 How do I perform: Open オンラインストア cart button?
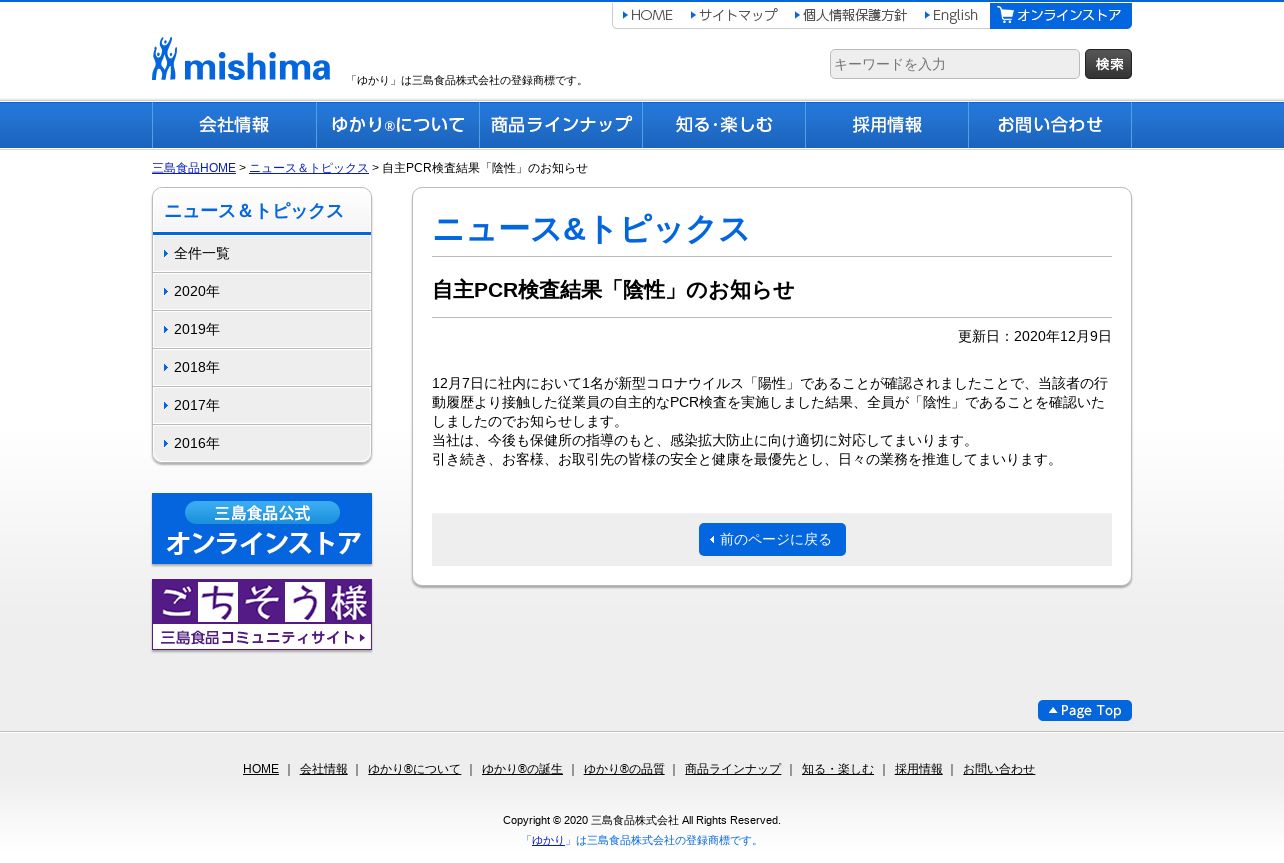[x=1061, y=15]
